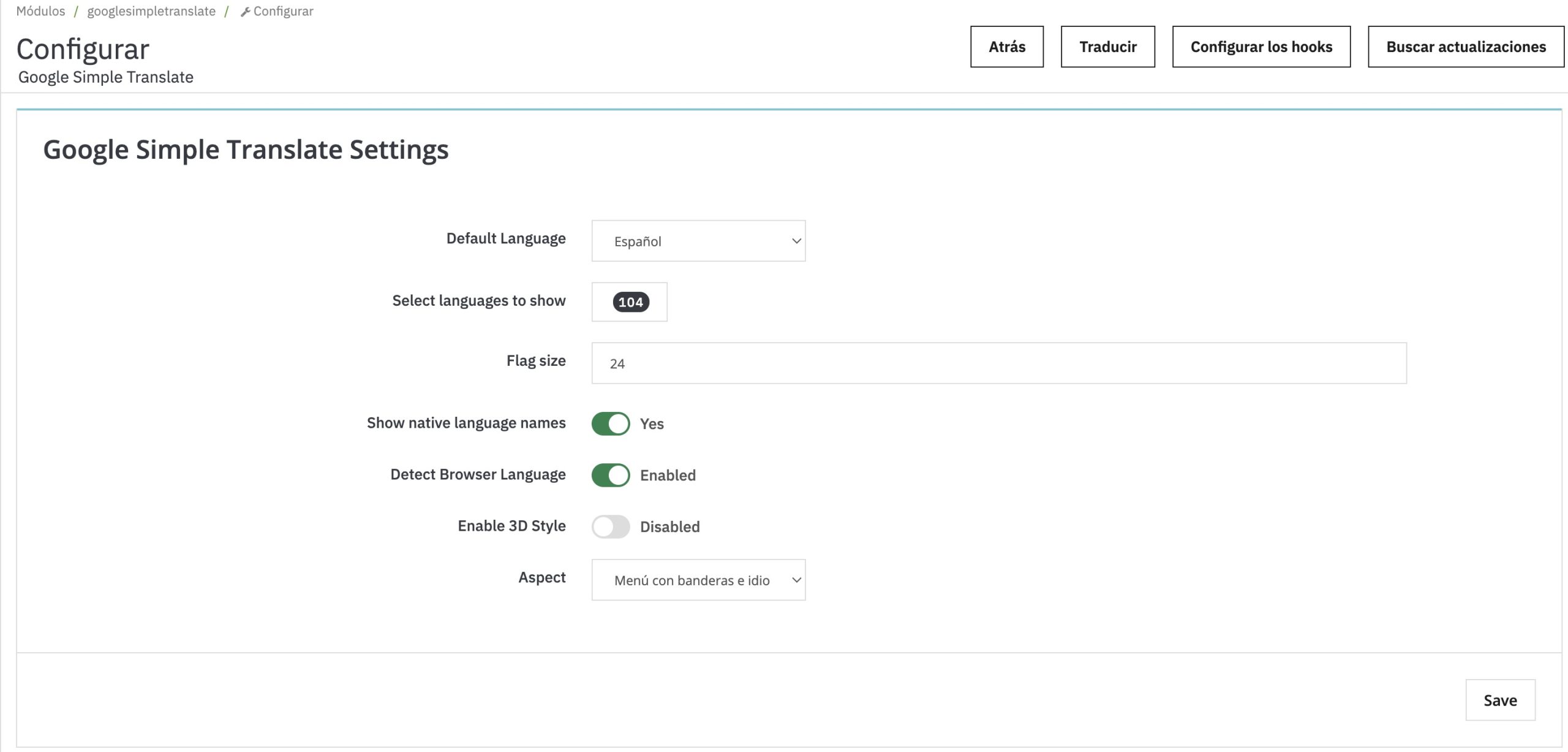Image resolution: width=1568 pixels, height=752 pixels.
Task: Click the Flag size label
Action: point(536,360)
